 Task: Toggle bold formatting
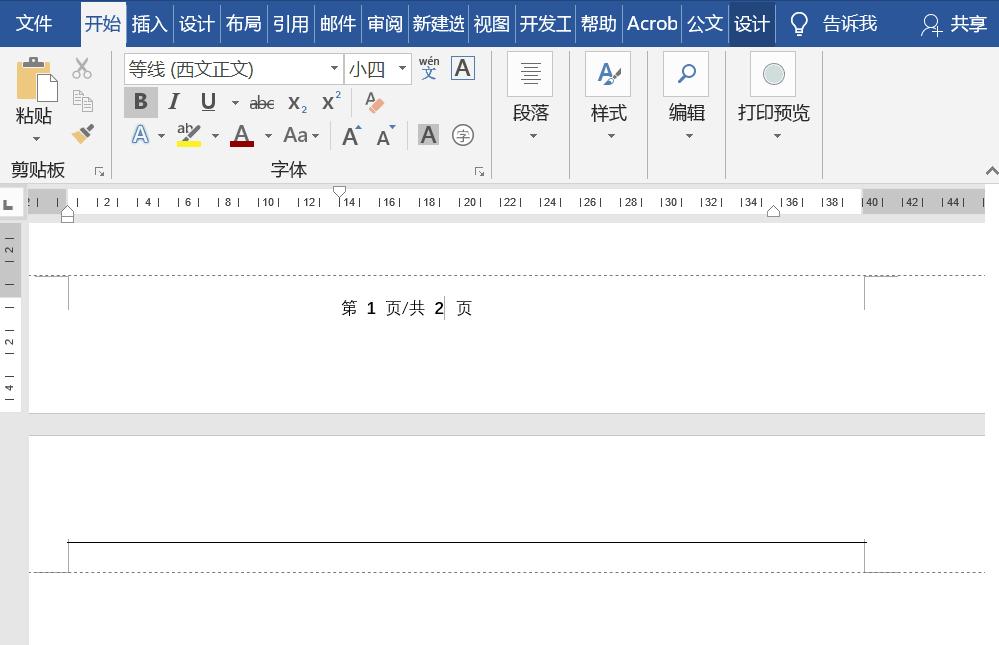pyautogui.click(x=141, y=102)
